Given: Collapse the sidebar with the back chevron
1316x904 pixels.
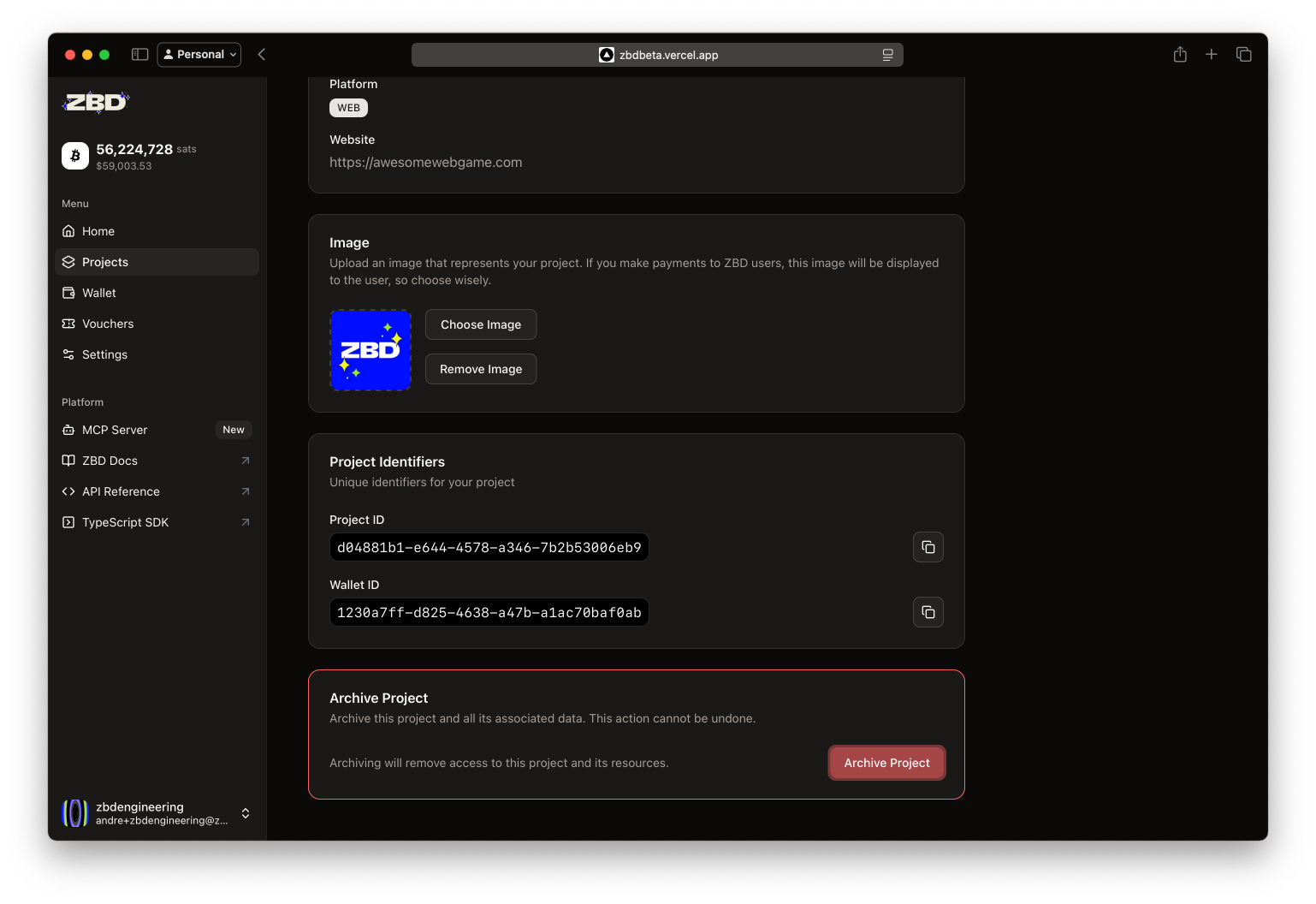Looking at the screenshot, I should coord(261,54).
